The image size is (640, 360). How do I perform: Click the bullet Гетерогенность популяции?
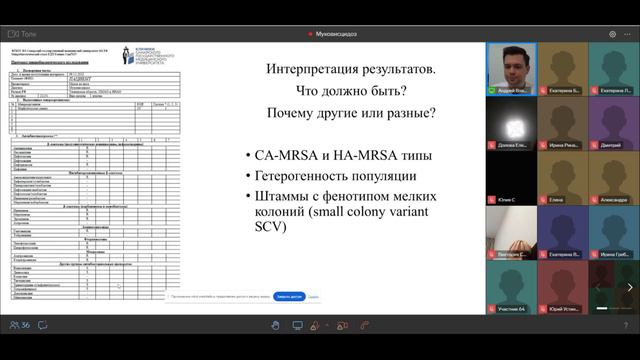click(336, 176)
